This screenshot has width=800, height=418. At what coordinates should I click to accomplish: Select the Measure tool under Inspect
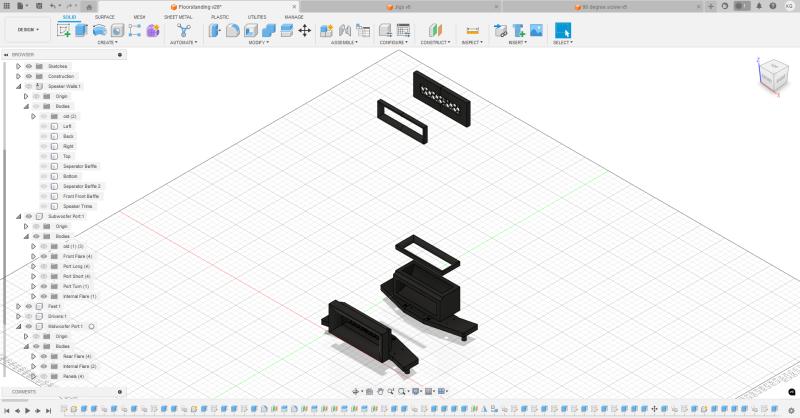[472, 30]
